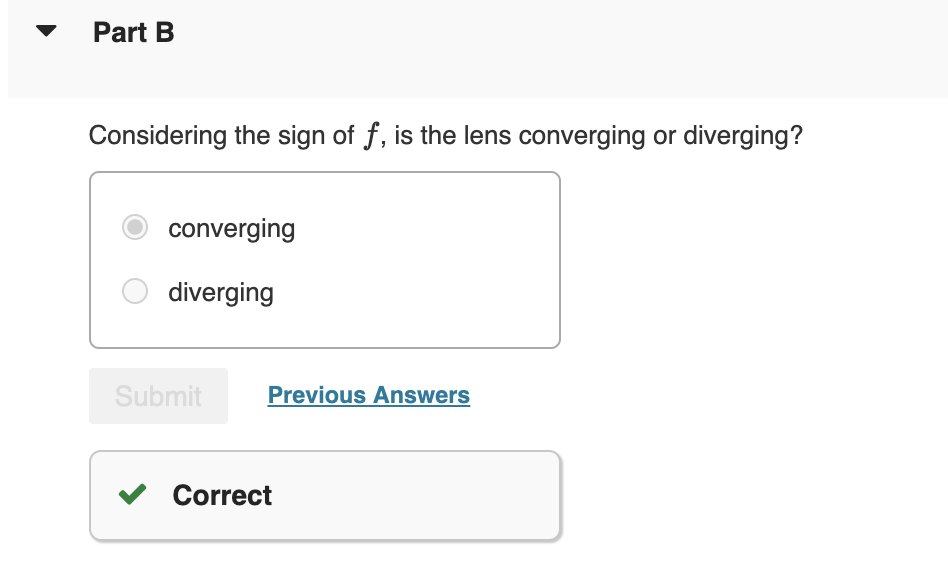The width and height of the screenshot is (948, 584).
Task: Collapse the Part B disclosure triangle
Action: click(44, 30)
